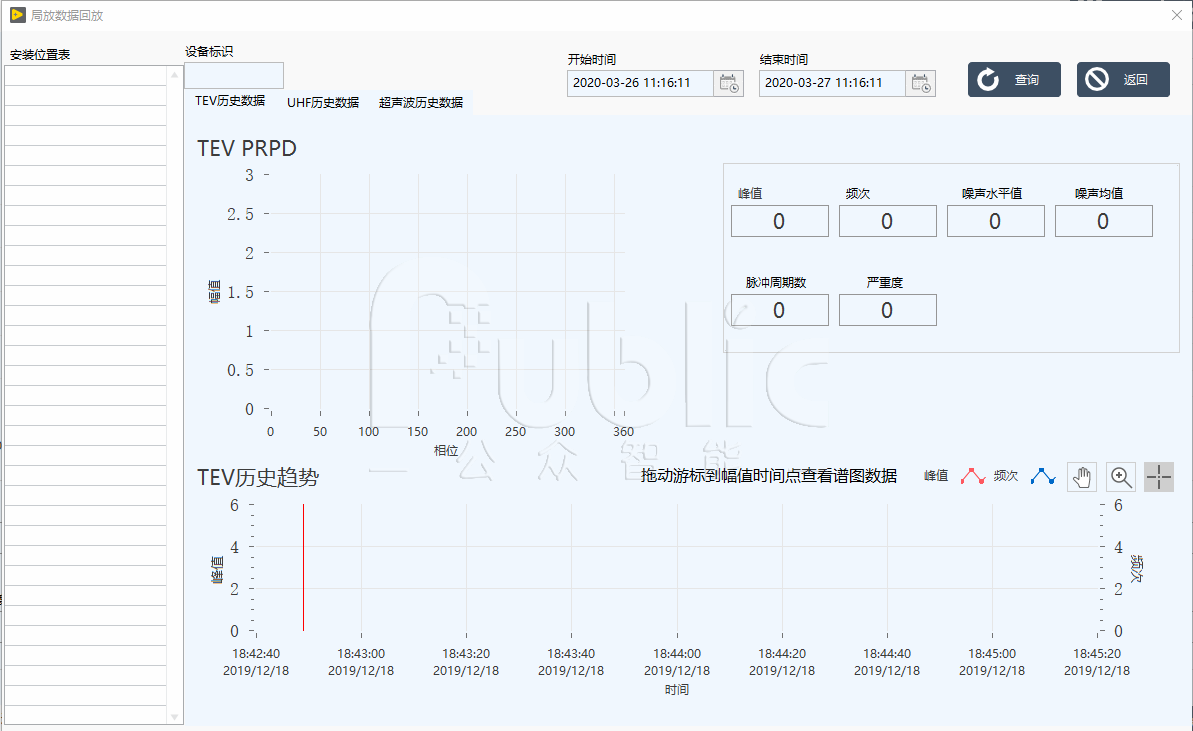This screenshot has width=1193, height=731.
Task: Toggle the 频次 curve visibility
Action: pyautogui.click(x=1007, y=476)
